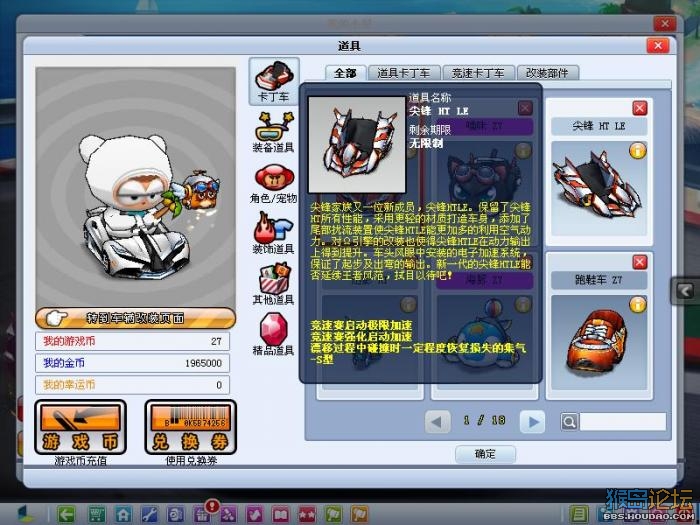Screen dimensions: 700x525
Task: Switch to the 竞速卡丁车 tab
Action: pos(478,73)
